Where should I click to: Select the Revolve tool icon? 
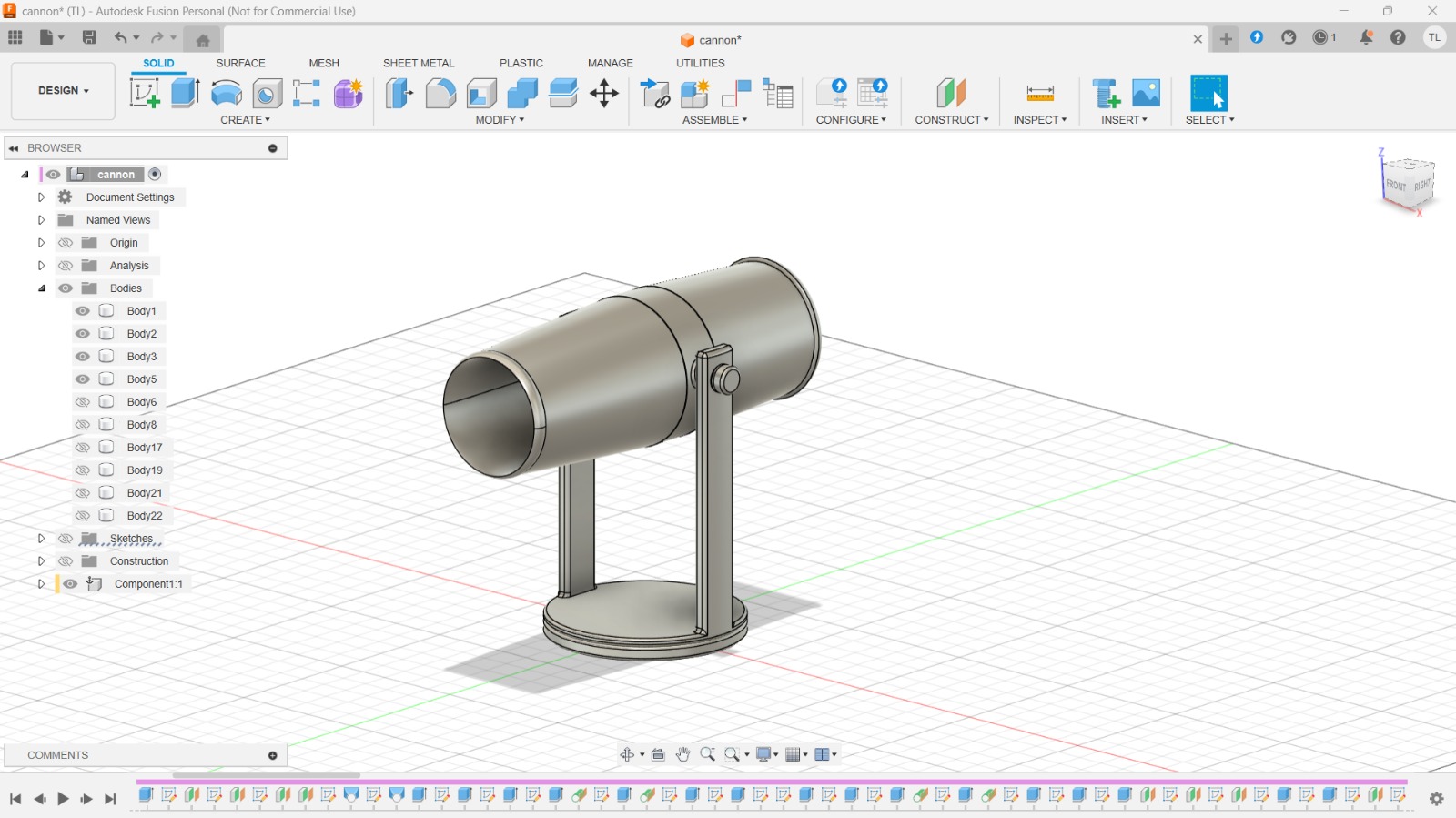[226, 93]
